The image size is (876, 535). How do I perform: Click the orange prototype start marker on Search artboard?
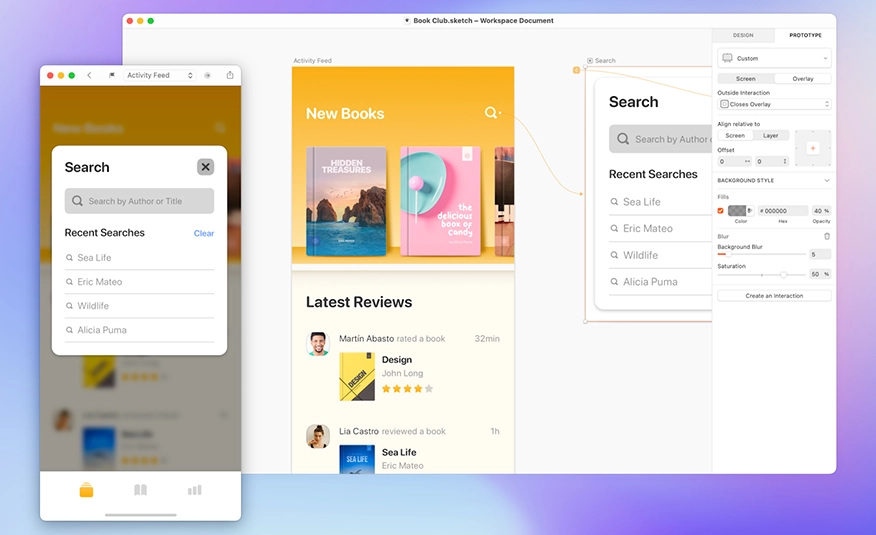[x=576, y=70]
